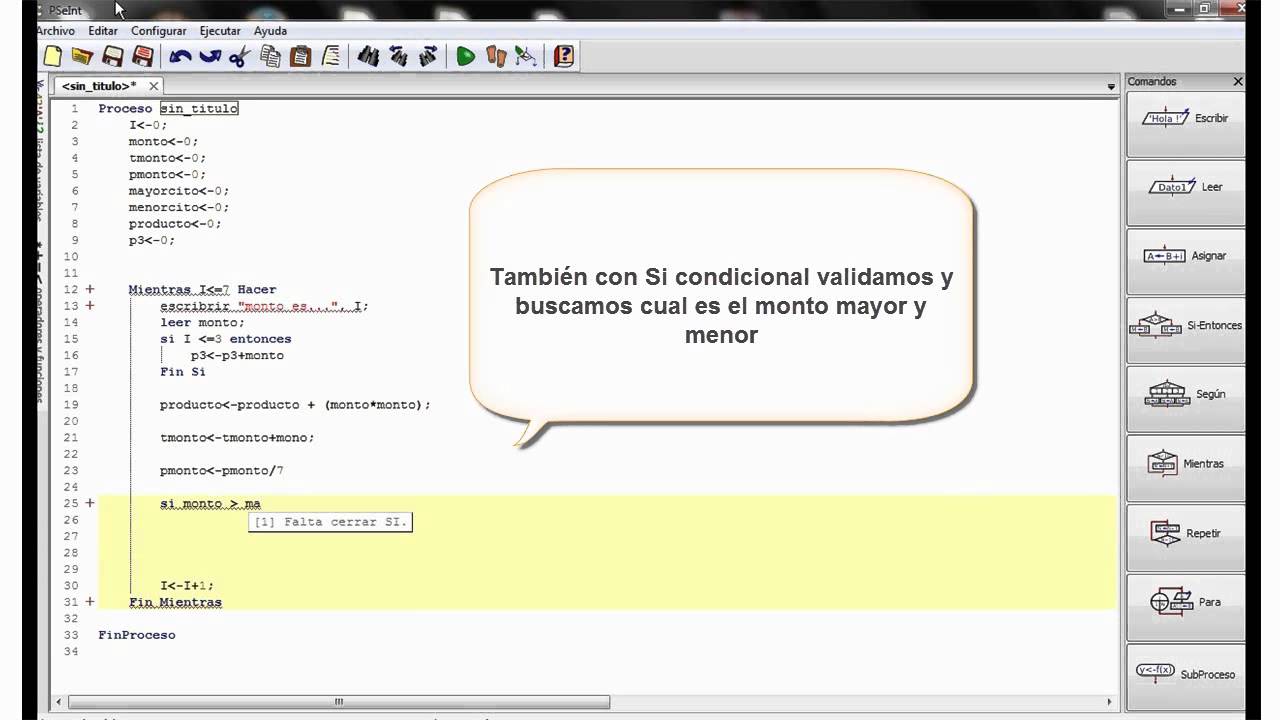Cut selection with the scissors icon
Viewport: 1280px width, 720px height.
pos(239,56)
